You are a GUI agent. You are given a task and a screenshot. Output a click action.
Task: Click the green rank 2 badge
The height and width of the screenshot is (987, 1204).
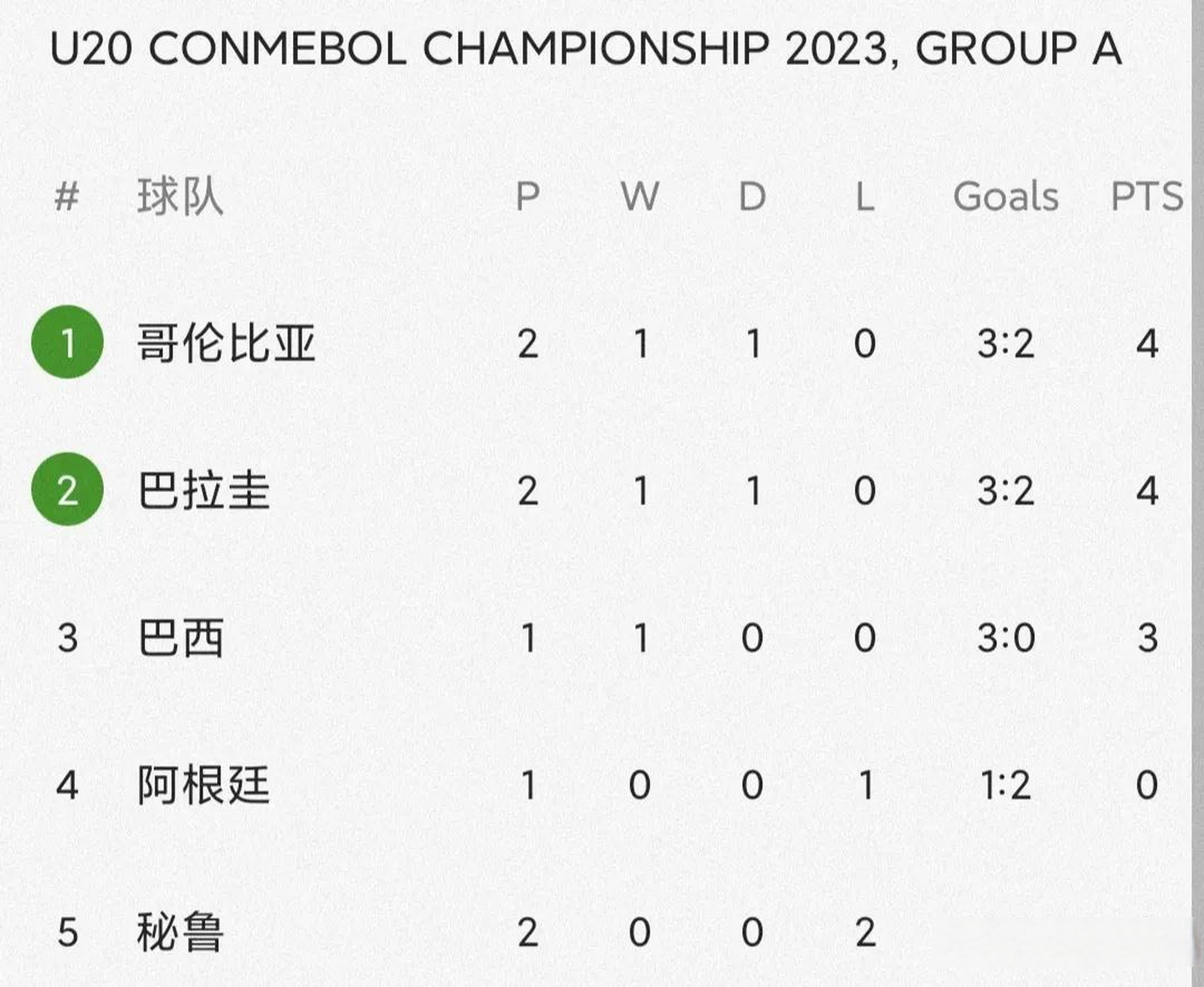tap(67, 490)
